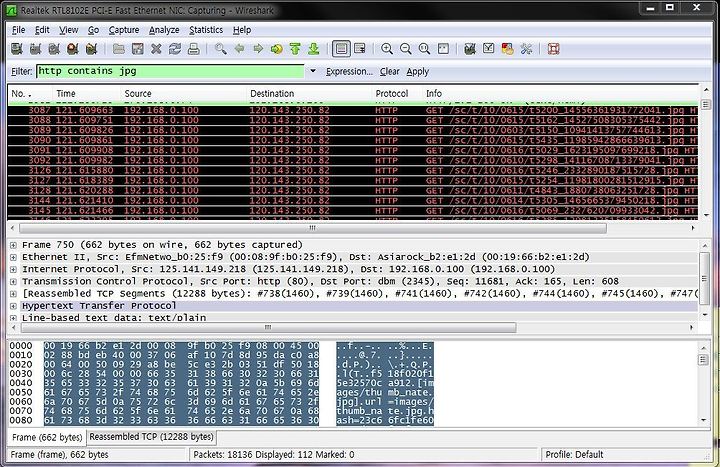Expand the Frame 750 tree node

point(13,245)
